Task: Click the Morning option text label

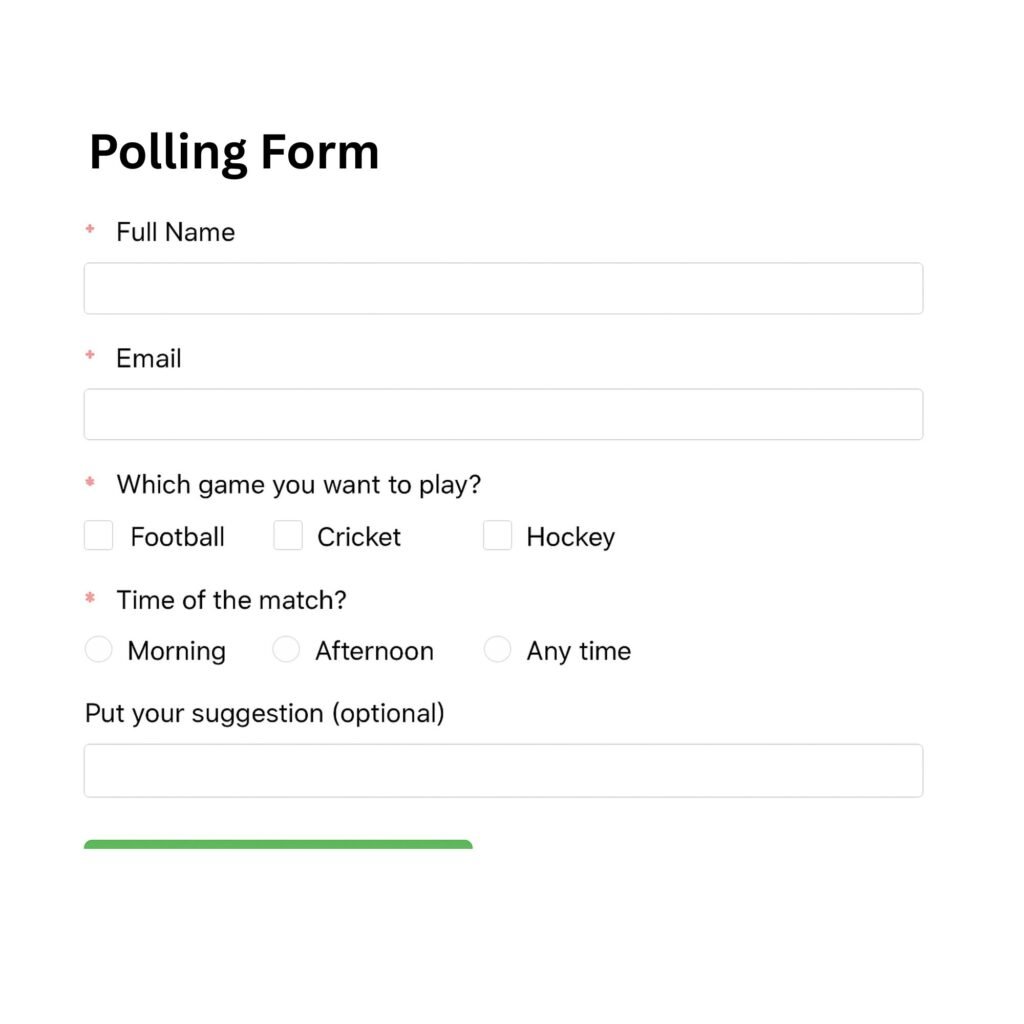Action: click(x=176, y=650)
